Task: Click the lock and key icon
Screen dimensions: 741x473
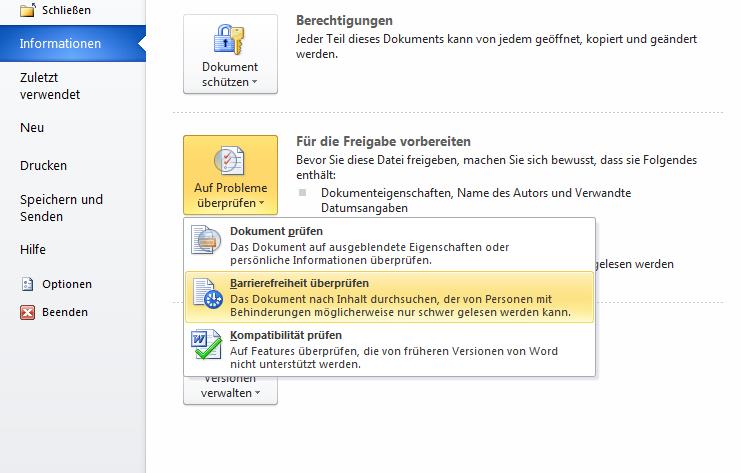Action: [x=230, y=40]
